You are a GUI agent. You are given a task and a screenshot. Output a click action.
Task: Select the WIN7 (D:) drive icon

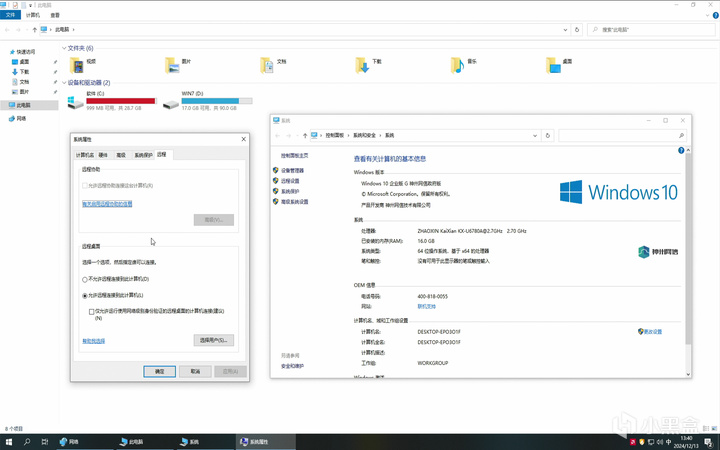tap(170, 105)
